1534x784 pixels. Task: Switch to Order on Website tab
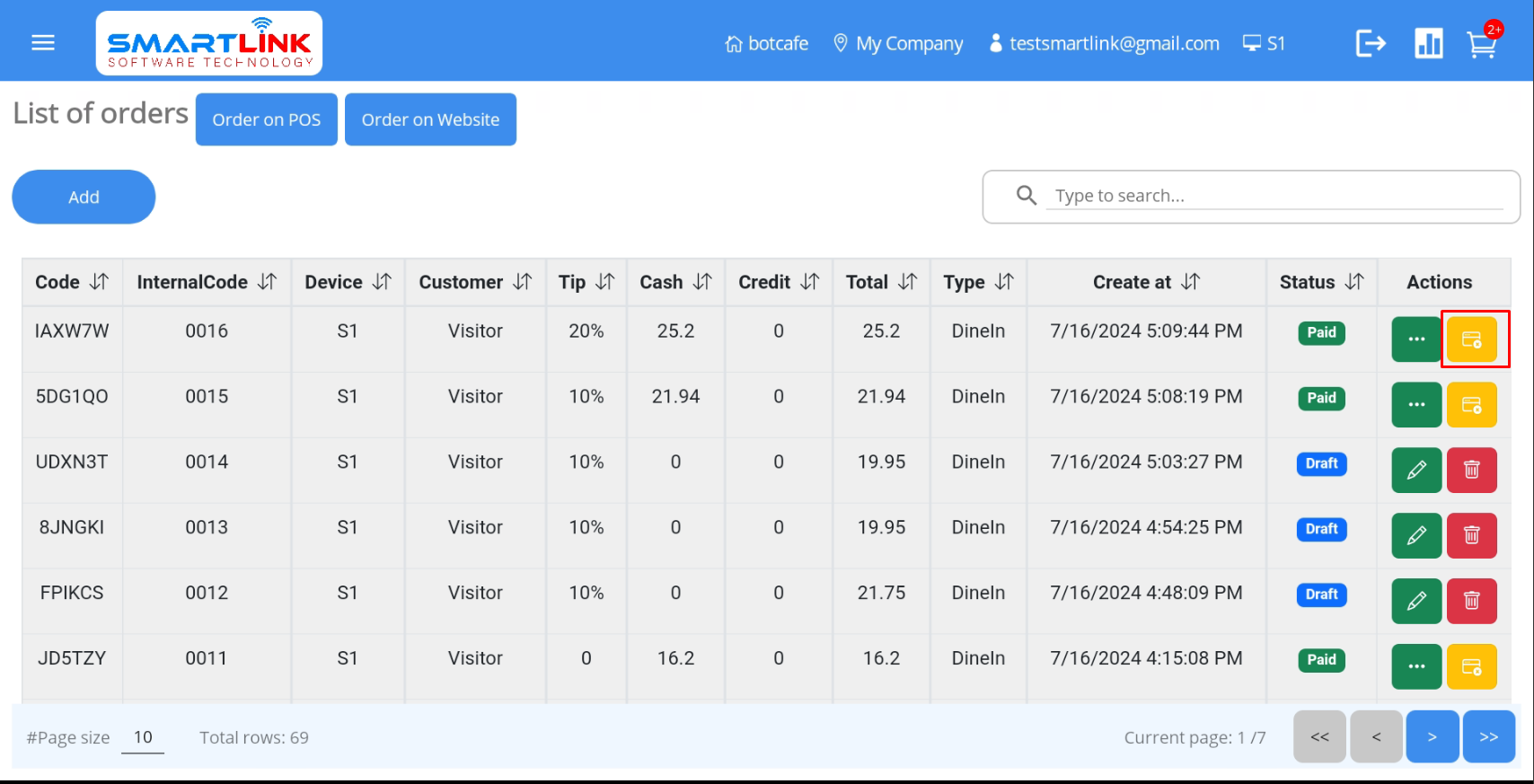click(x=430, y=119)
